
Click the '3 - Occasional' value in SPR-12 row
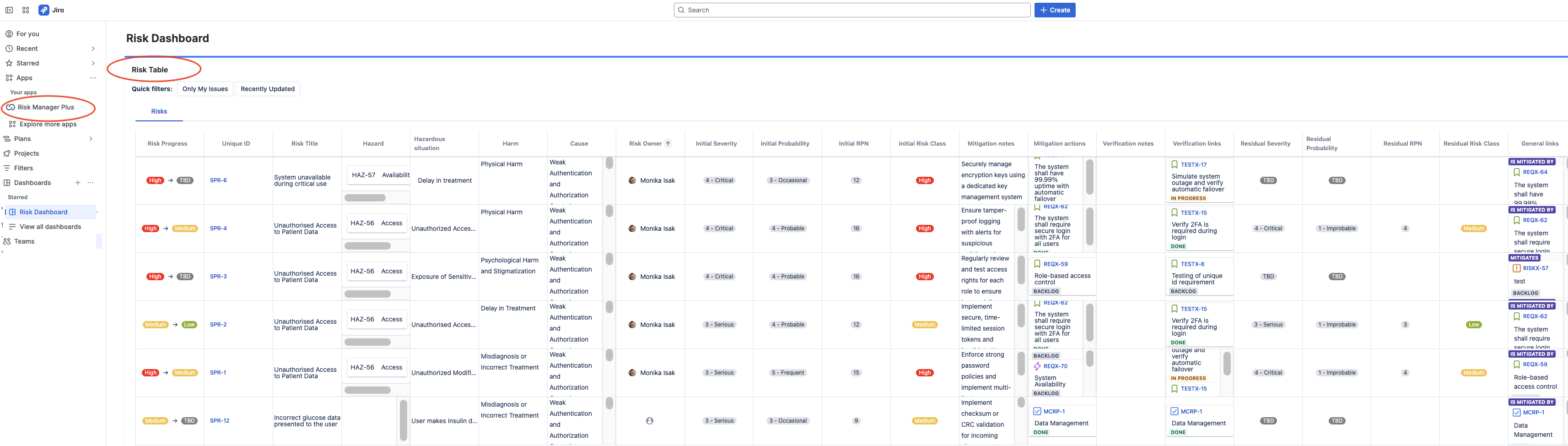point(787,421)
